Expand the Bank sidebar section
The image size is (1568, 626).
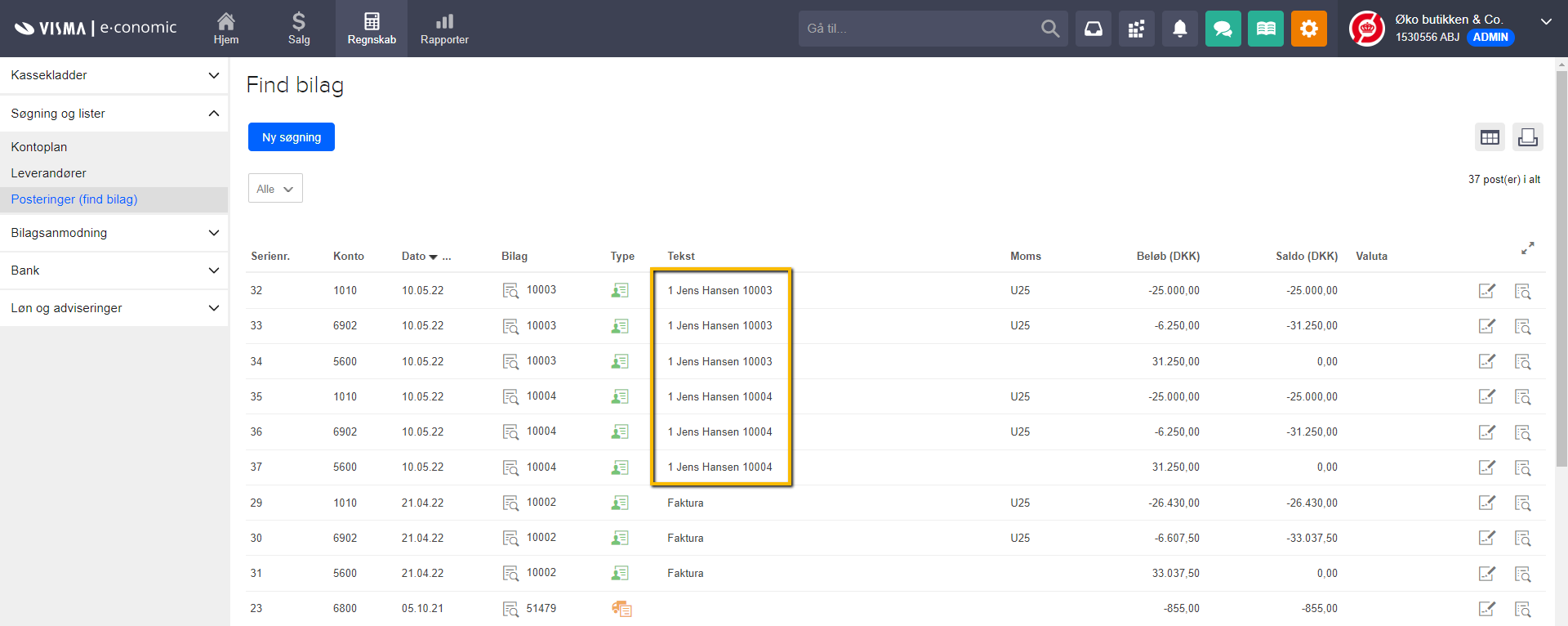click(114, 271)
